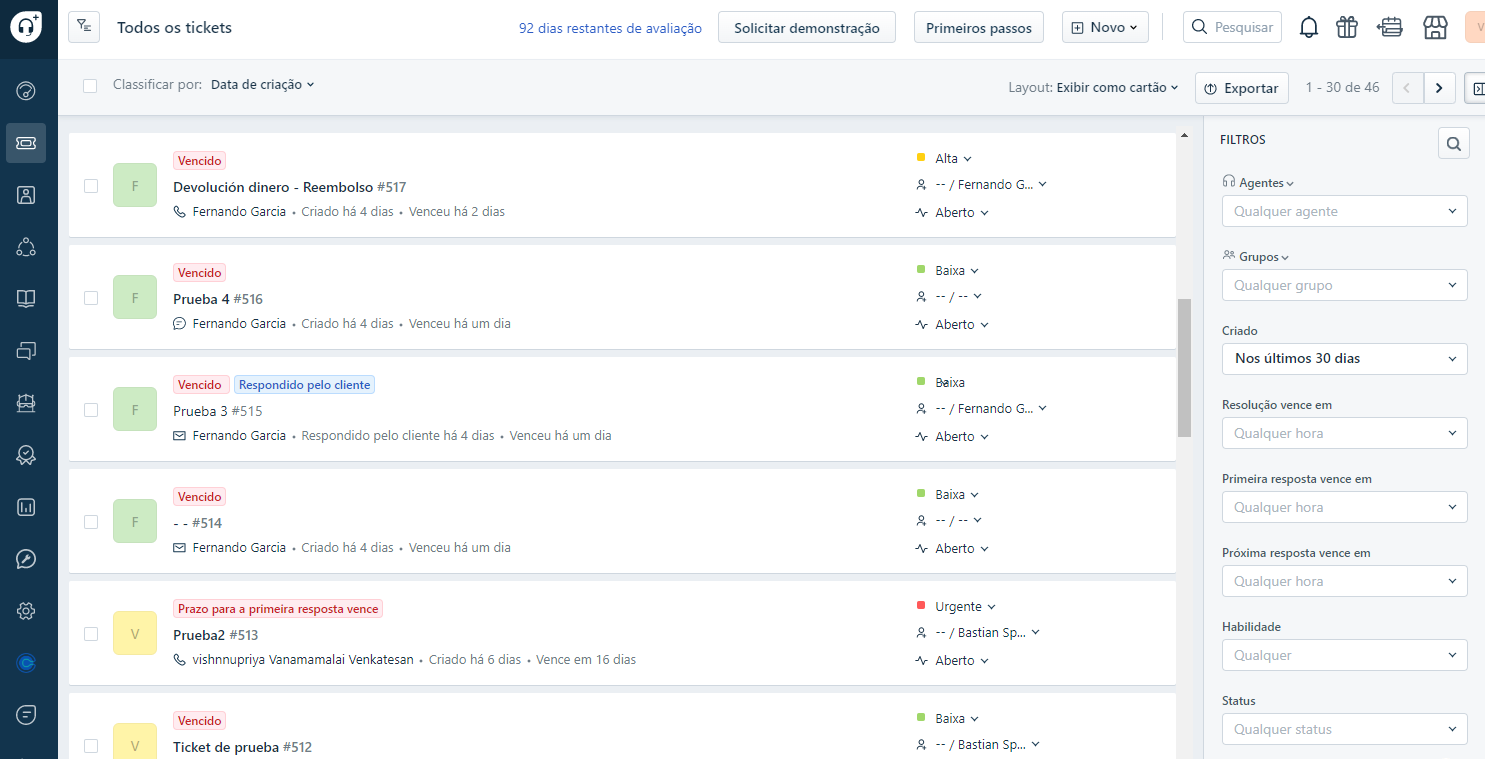1485x759 pixels.
Task: Open the Contacts icon in left sidebar
Action: point(27,195)
